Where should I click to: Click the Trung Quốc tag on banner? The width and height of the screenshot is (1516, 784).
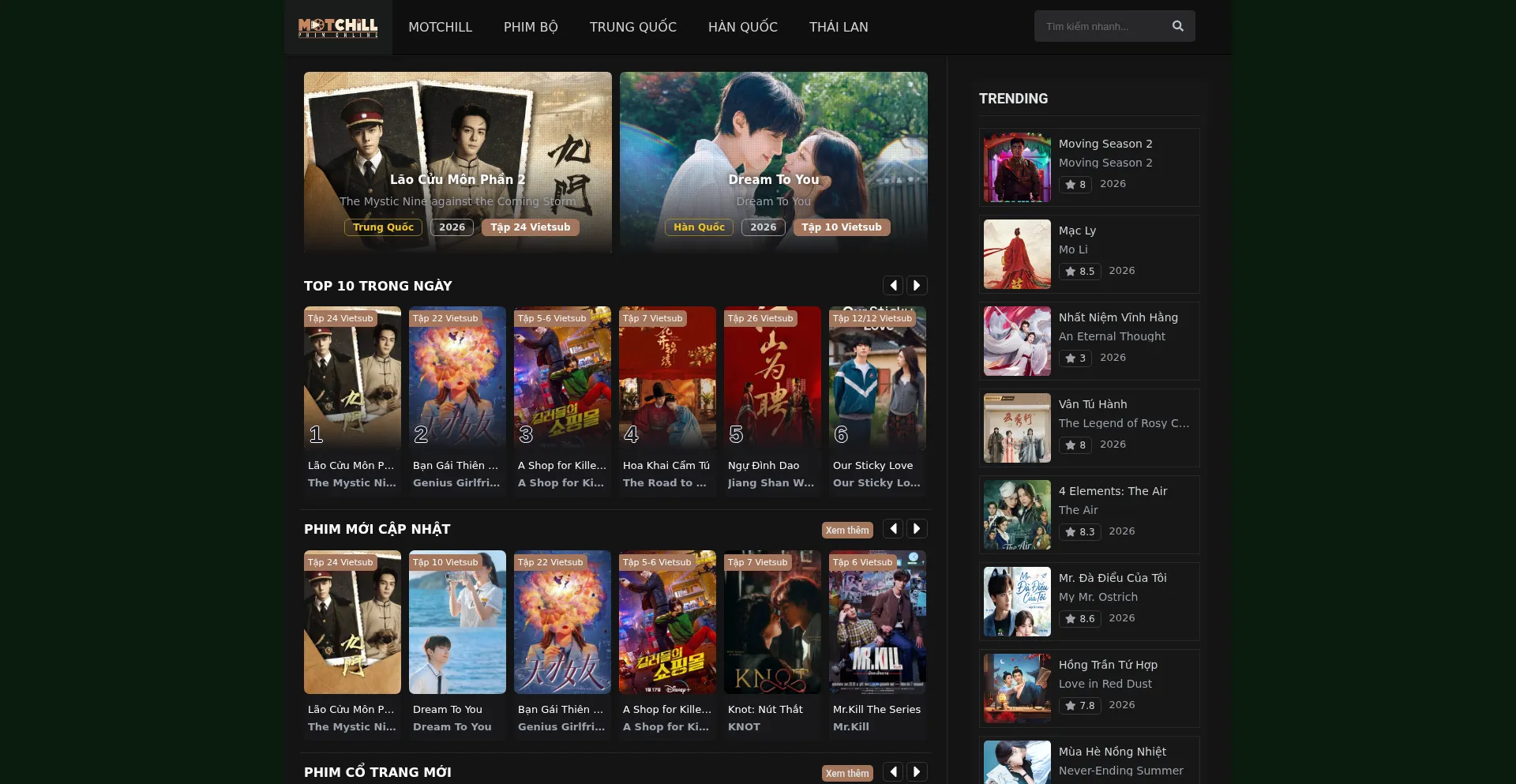click(383, 227)
